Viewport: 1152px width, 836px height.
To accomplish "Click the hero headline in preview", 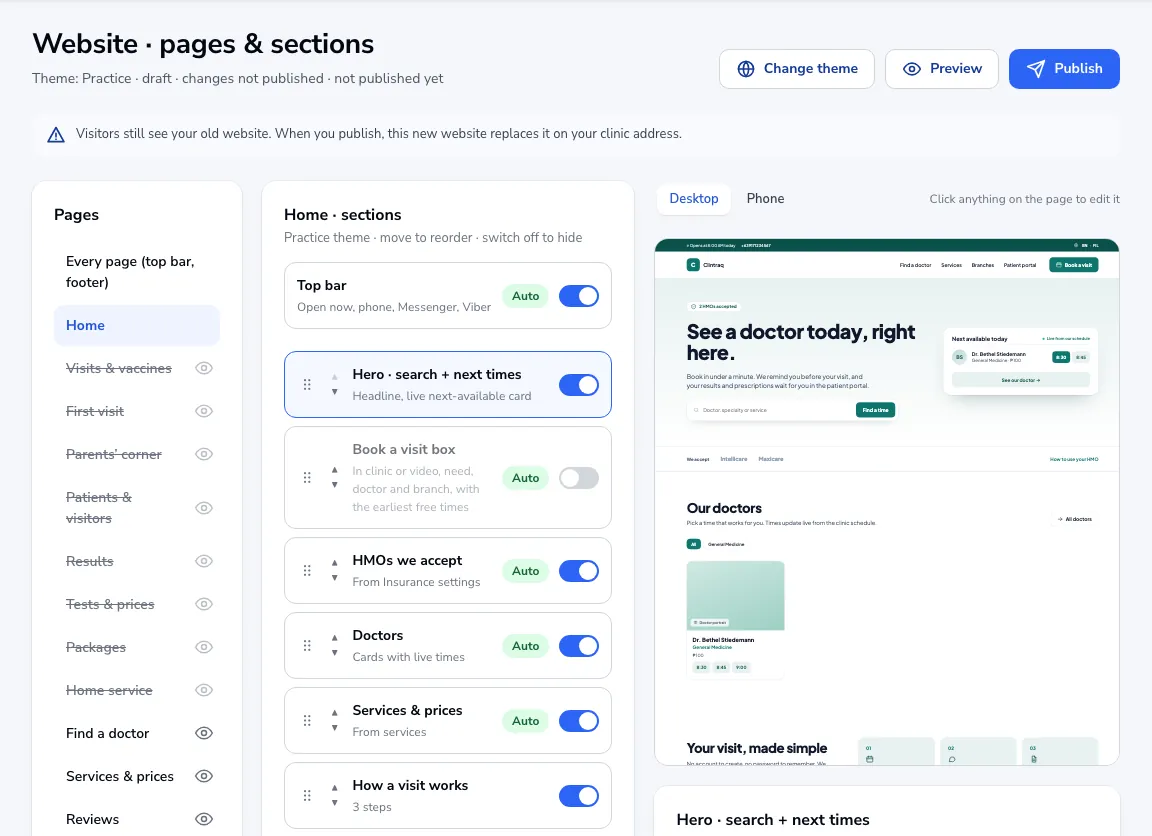I will (x=801, y=342).
